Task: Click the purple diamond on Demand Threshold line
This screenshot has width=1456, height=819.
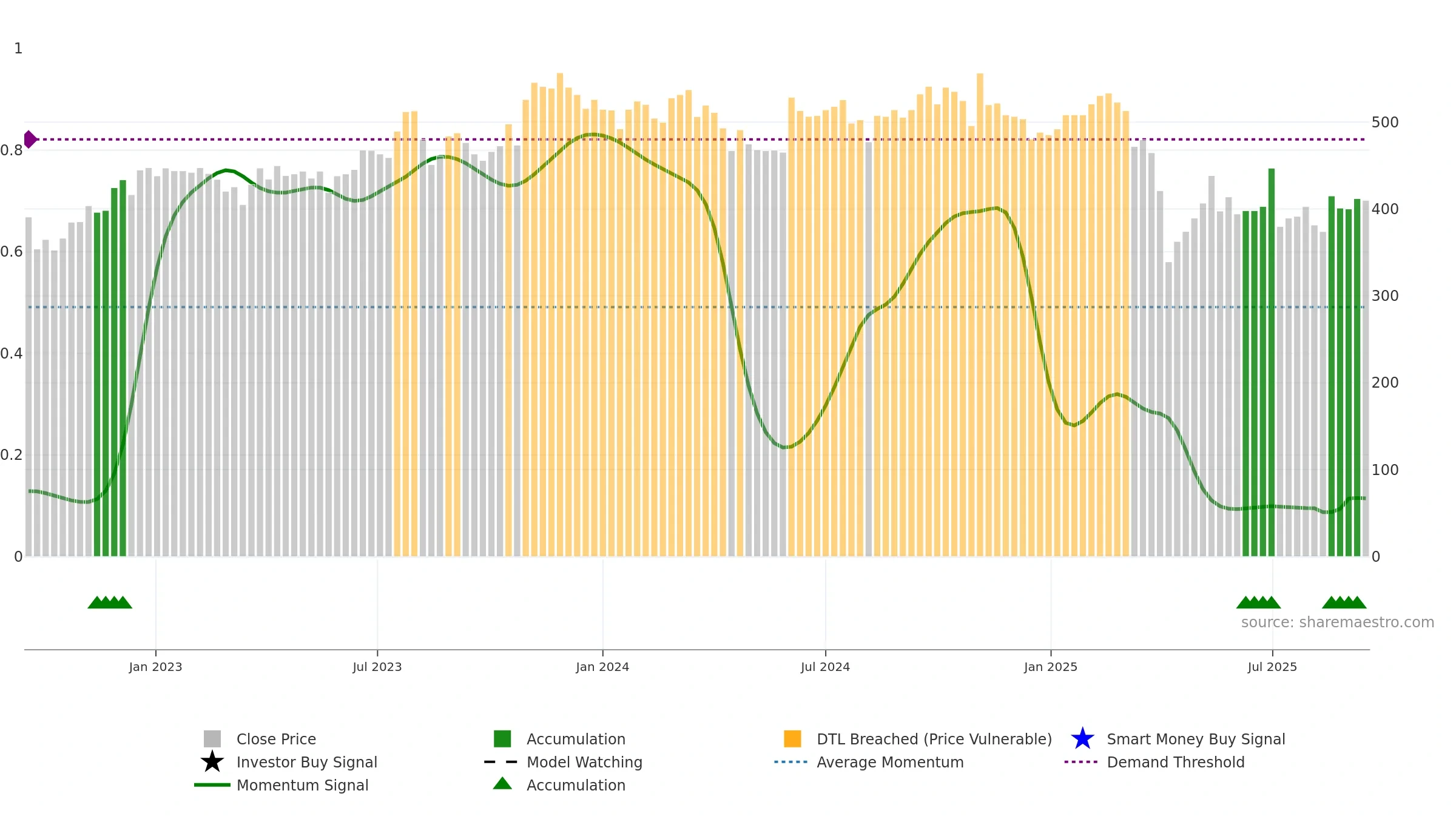Action: [30, 140]
